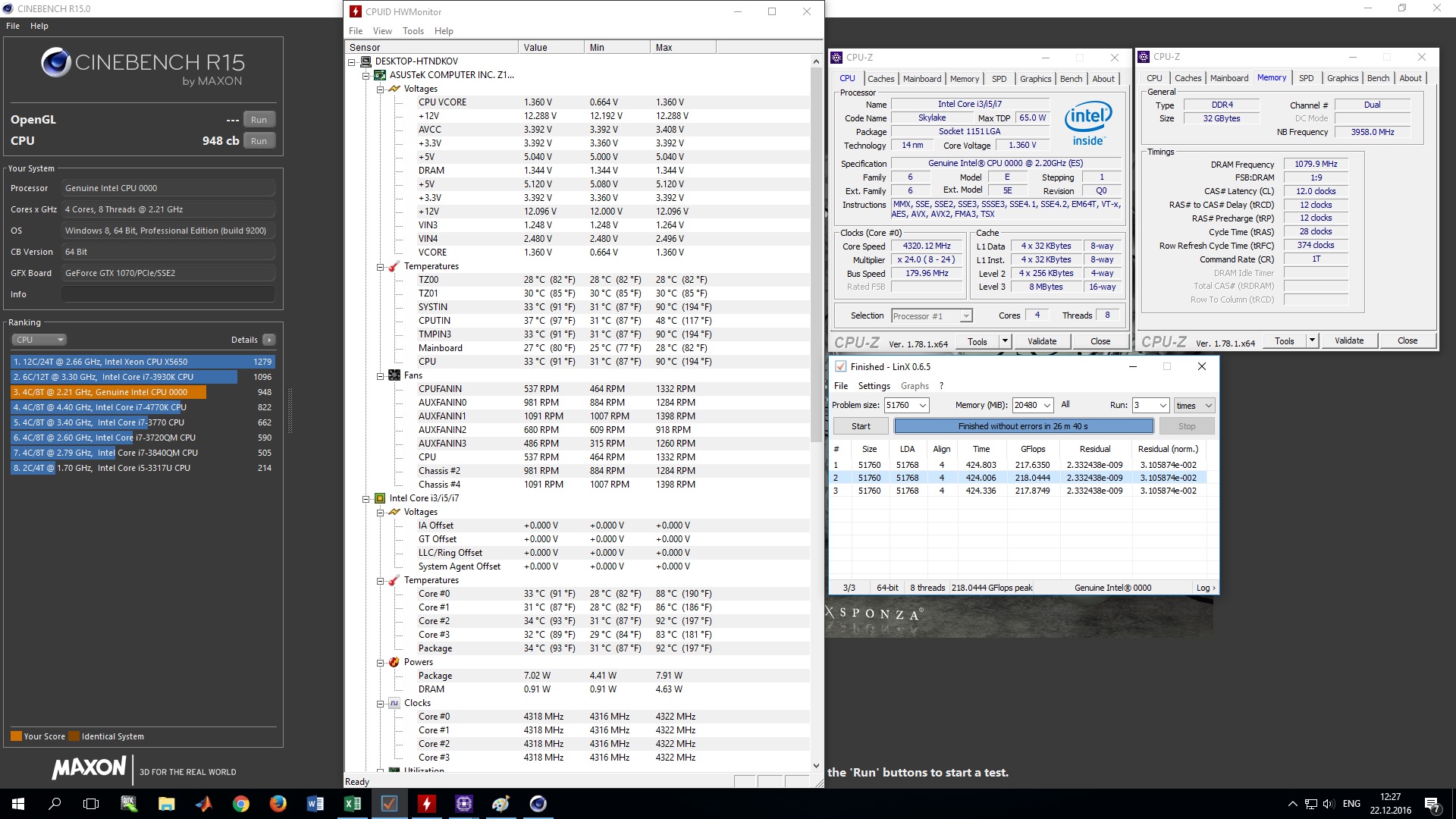The width and height of the screenshot is (1456, 819).
Task: Open the Tools dropdown arrow in left CPU-Z
Action: (1005, 341)
